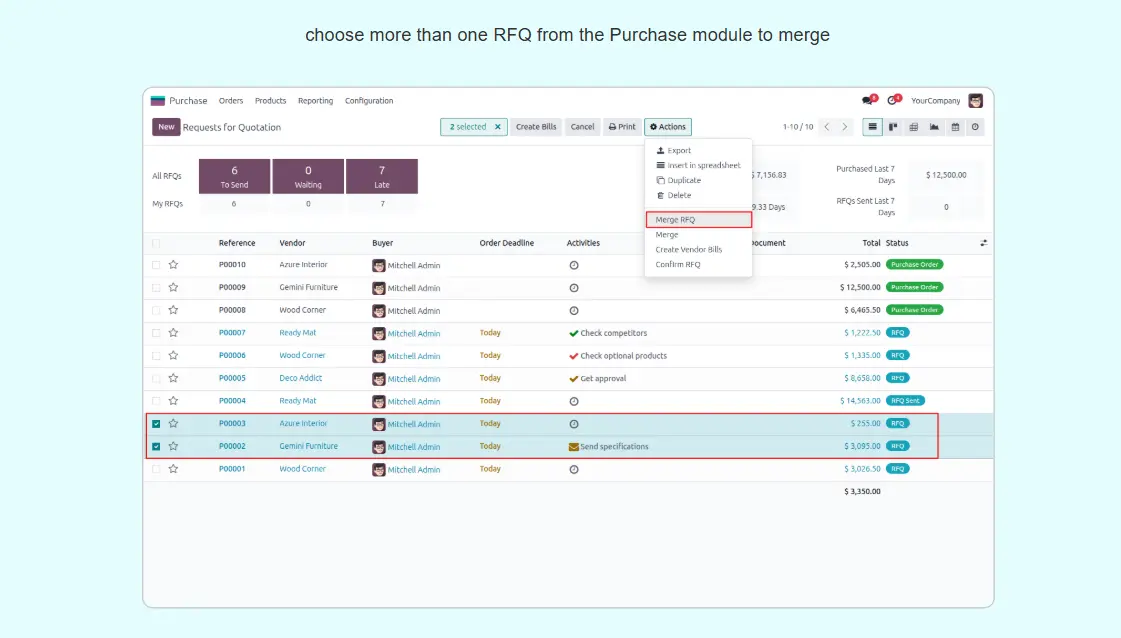The width and height of the screenshot is (1121, 638).
Task: Uncheck the P00003 row checkbox
Action: click(x=156, y=424)
